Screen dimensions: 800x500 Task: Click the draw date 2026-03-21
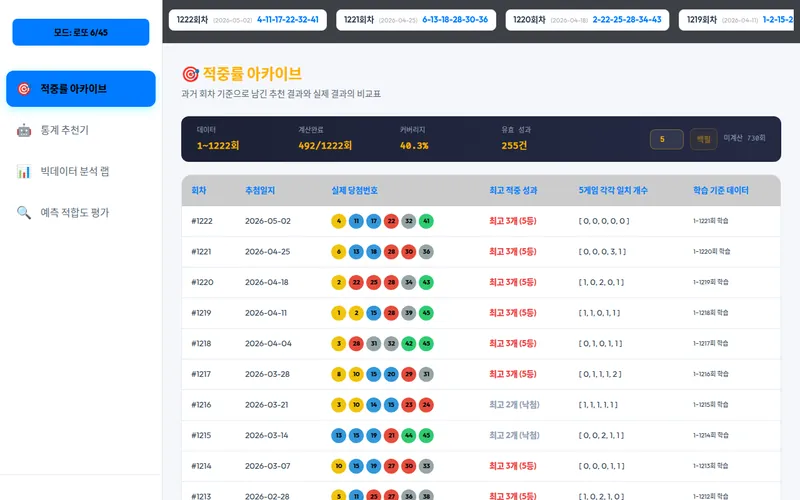pos(266,405)
